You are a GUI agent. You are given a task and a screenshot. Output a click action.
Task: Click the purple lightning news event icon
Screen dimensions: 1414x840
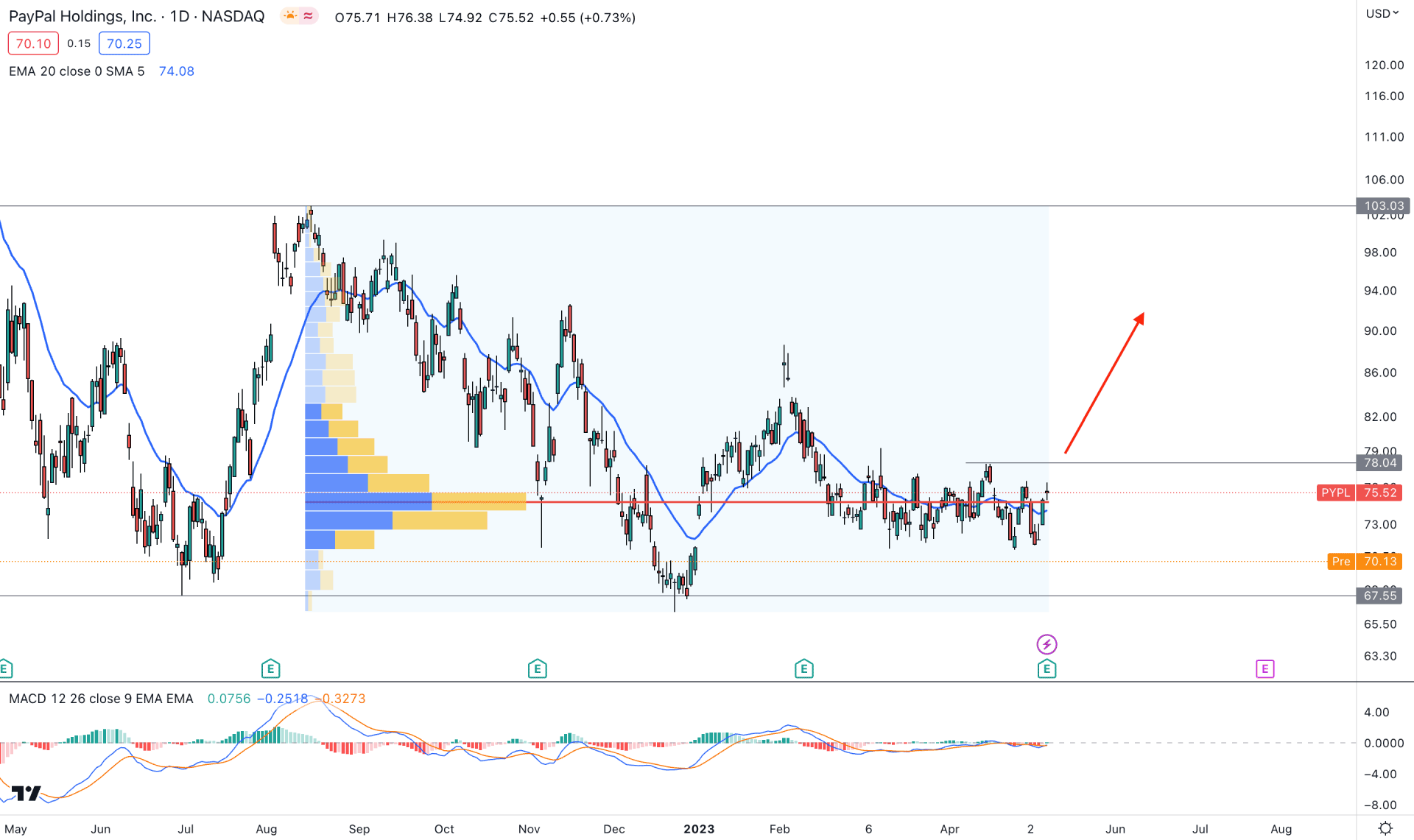[1047, 644]
